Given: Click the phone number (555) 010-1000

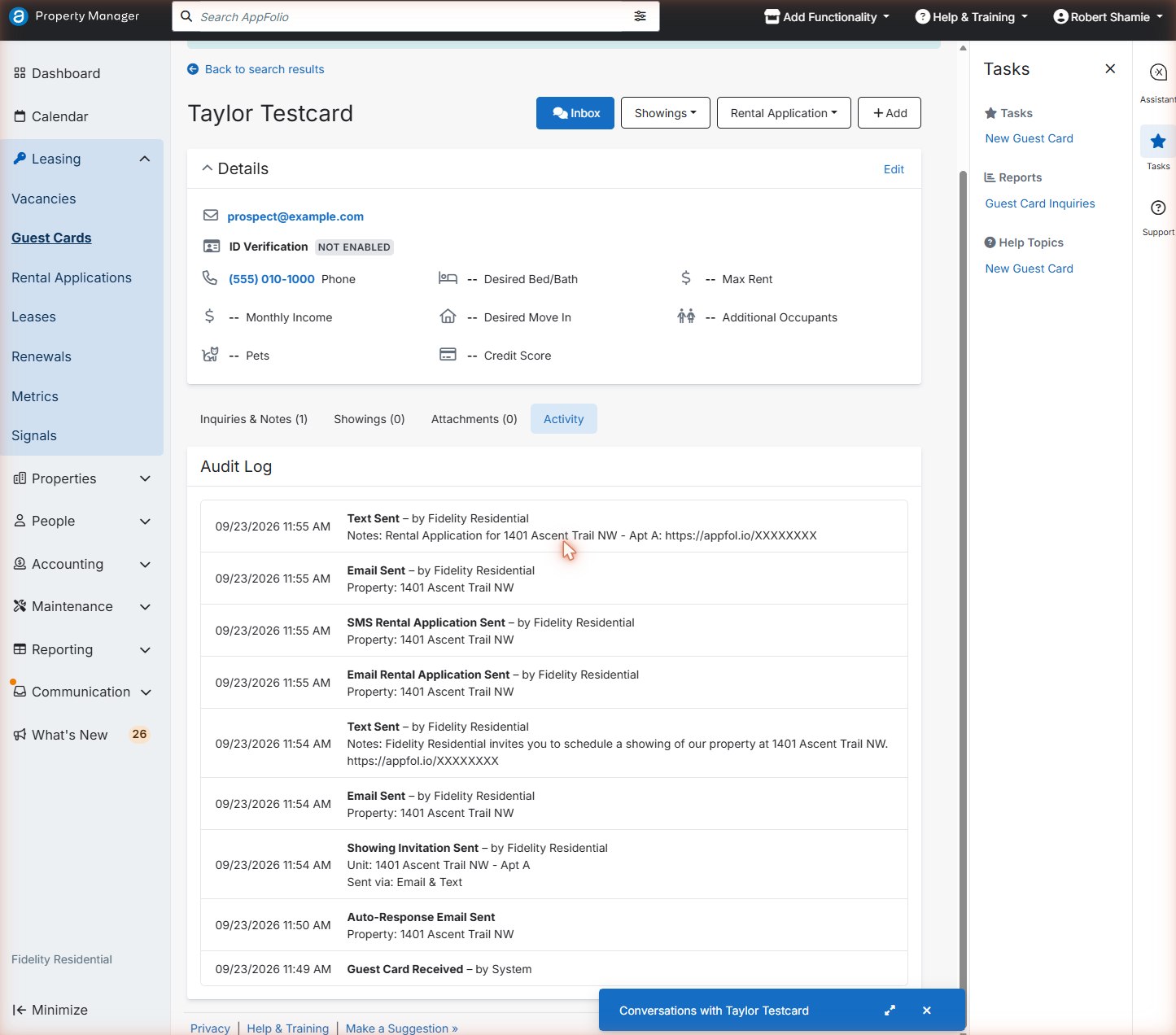Looking at the screenshot, I should point(271,279).
